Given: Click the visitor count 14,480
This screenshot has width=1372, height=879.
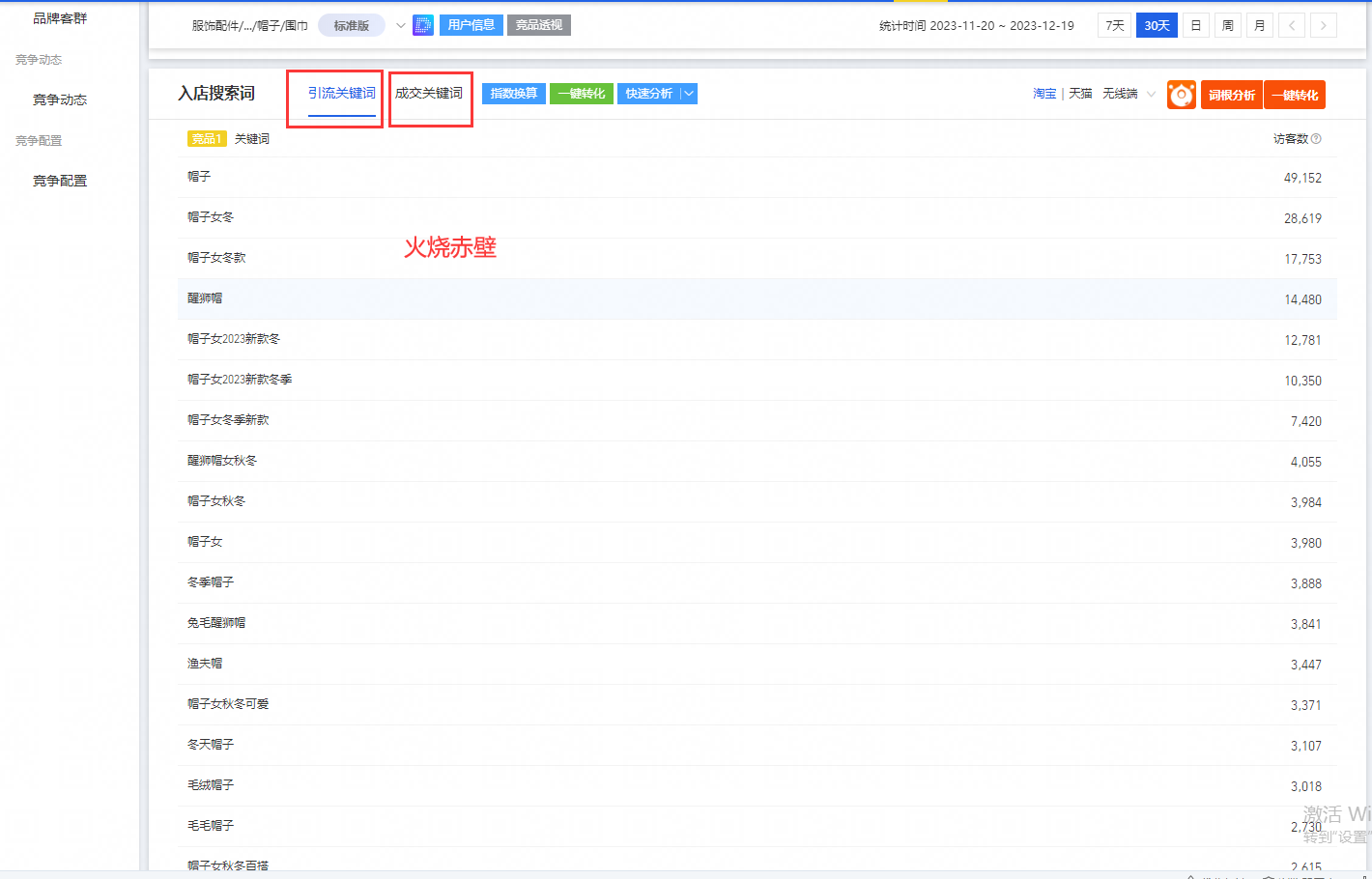Looking at the screenshot, I should pos(1302,299).
